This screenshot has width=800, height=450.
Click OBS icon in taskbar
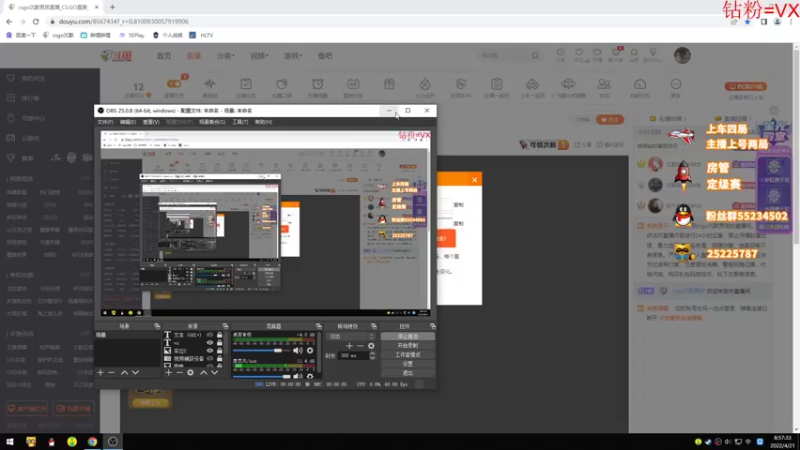point(113,442)
